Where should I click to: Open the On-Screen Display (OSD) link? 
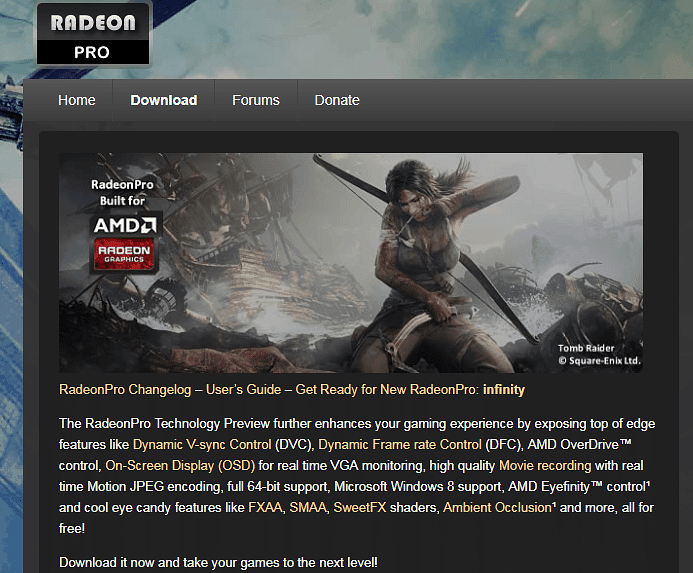pyautogui.click(x=180, y=466)
